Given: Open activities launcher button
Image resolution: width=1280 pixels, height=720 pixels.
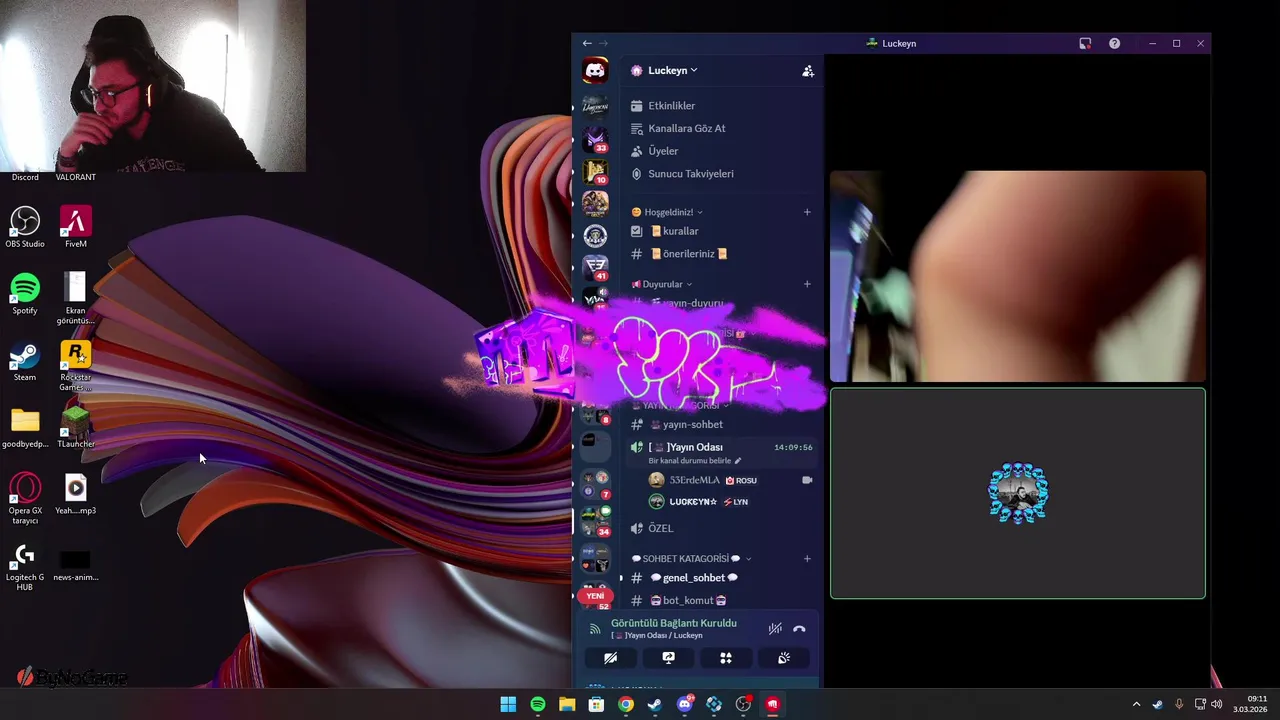Looking at the screenshot, I should pyautogui.click(x=726, y=658).
